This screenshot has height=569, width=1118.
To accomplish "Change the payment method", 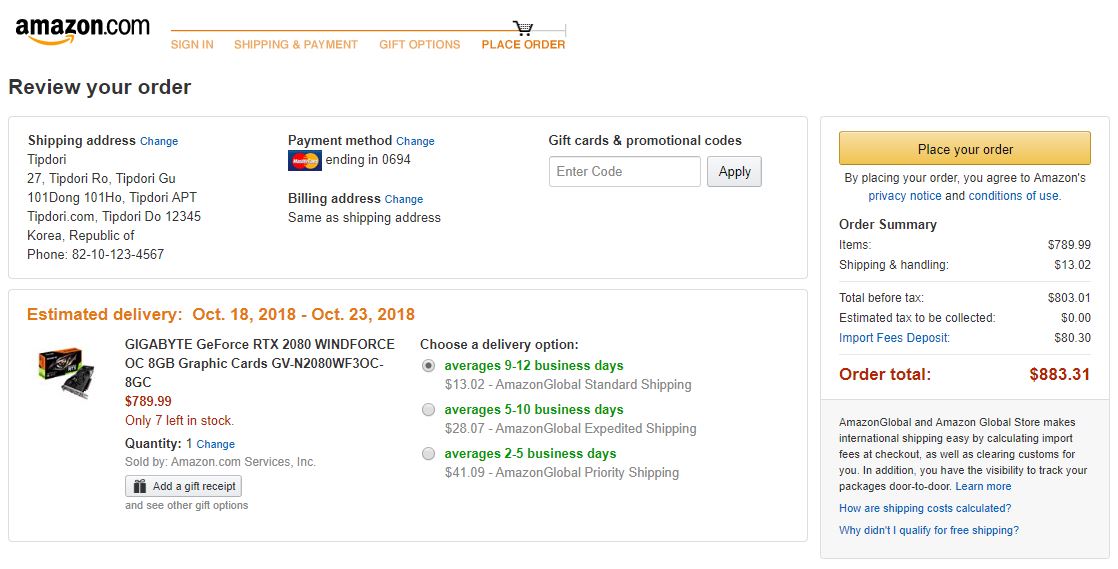I will (x=415, y=142).
